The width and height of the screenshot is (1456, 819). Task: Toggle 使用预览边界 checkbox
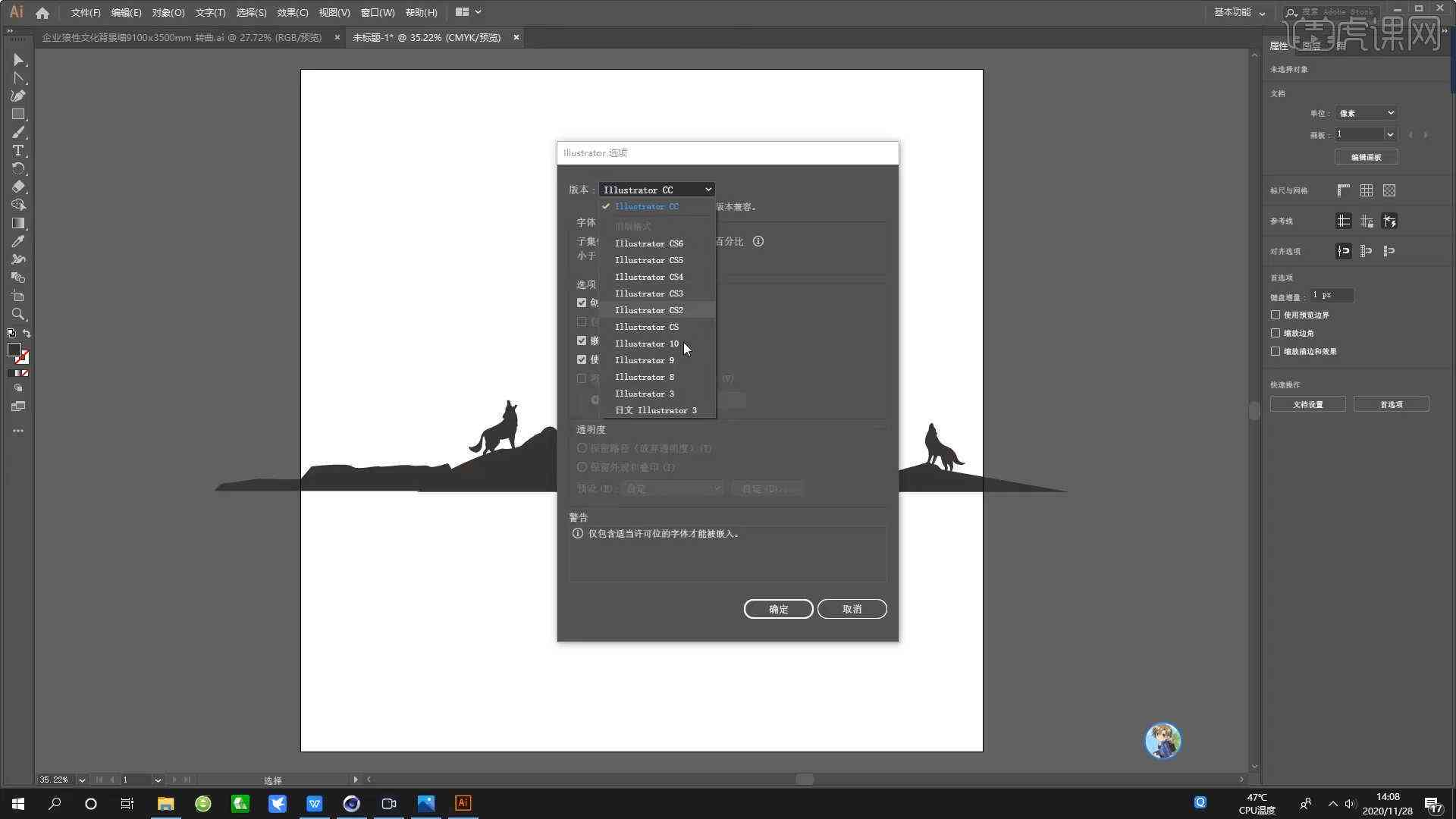pyautogui.click(x=1275, y=315)
